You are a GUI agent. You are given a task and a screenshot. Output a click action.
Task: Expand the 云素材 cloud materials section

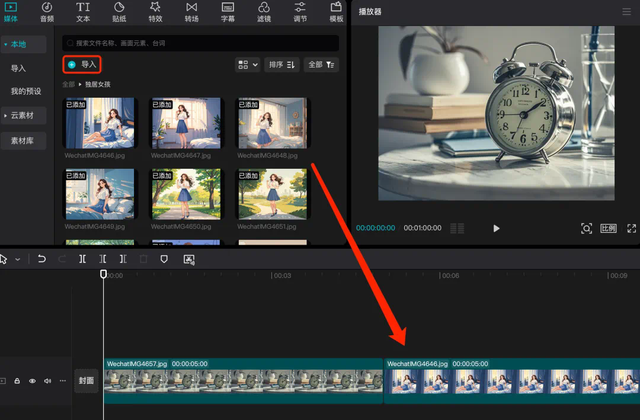23,116
